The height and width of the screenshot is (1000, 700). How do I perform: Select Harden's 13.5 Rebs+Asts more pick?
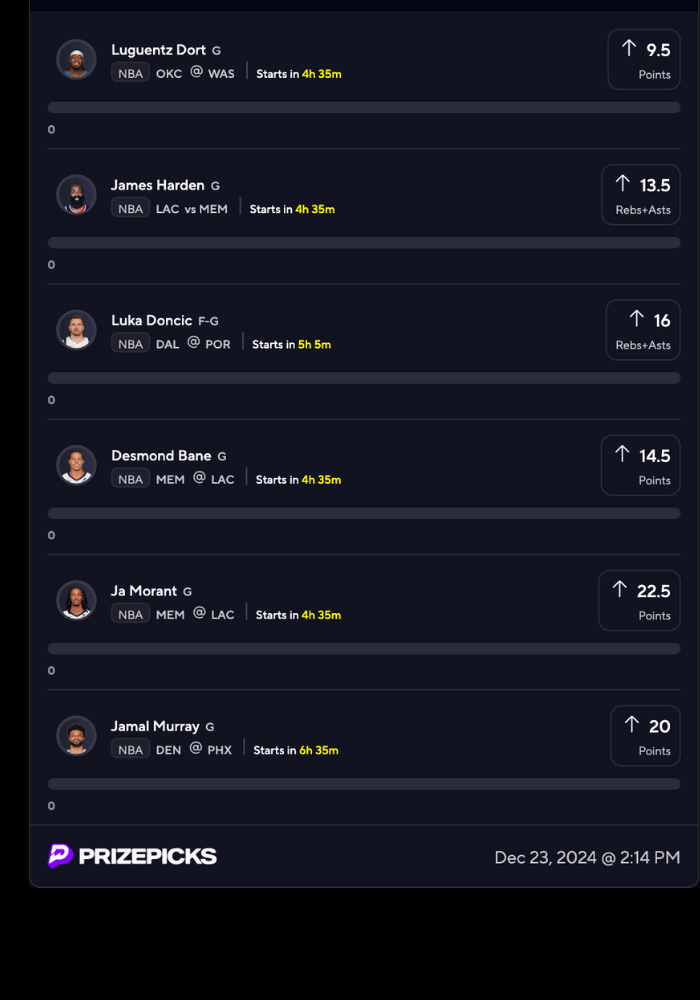641,194
